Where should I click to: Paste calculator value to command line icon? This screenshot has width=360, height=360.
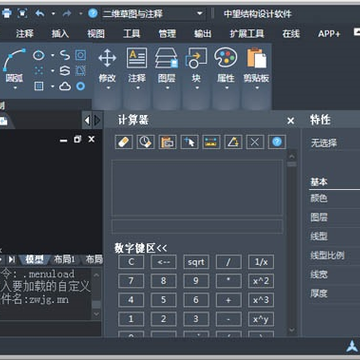click(x=167, y=142)
